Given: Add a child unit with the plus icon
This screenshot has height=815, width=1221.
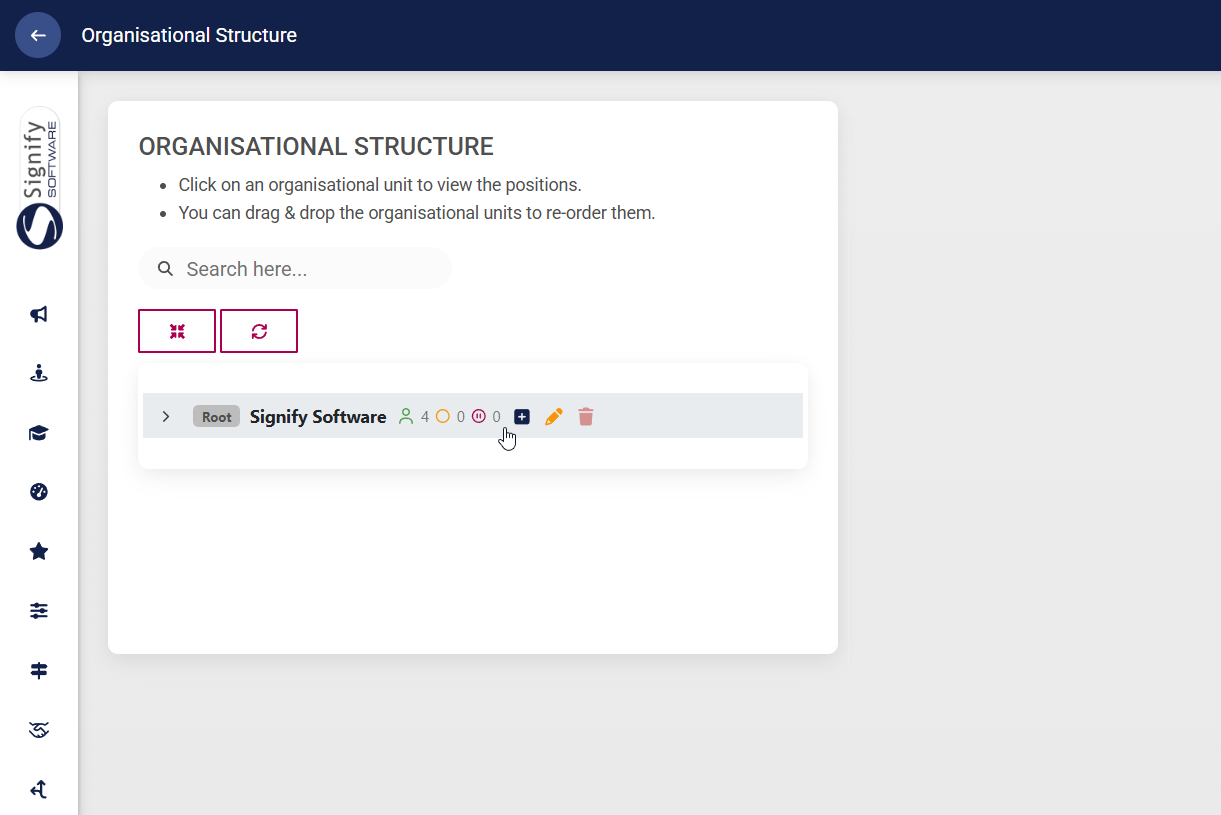Looking at the screenshot, I should pos(521,416).
